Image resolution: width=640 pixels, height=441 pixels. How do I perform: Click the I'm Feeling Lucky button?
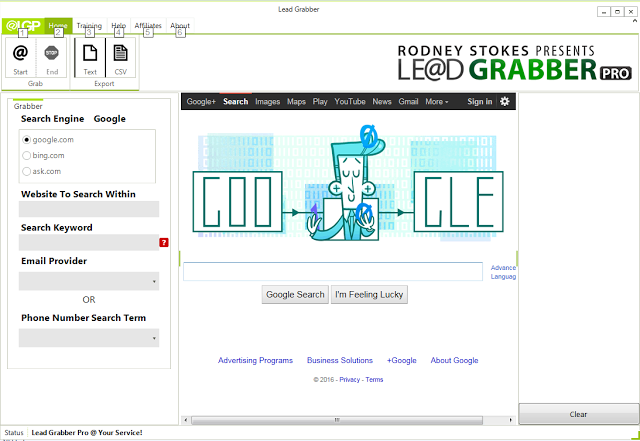pyautogui.click(x=369, y=294)
